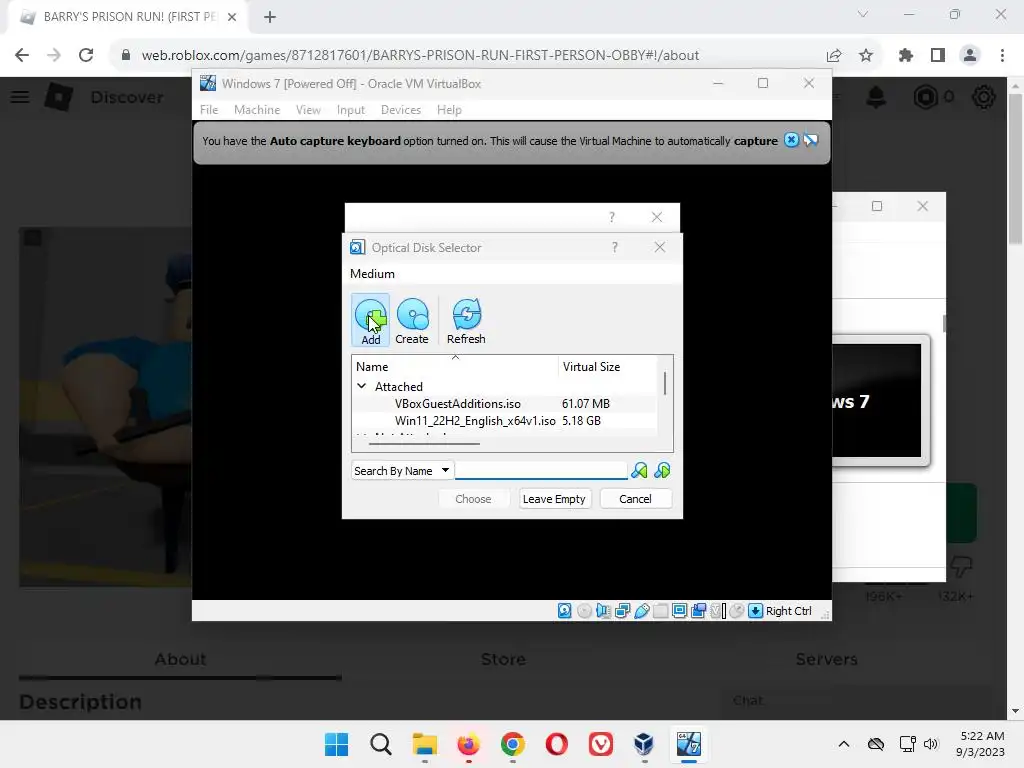This screenshot has width=1024, height=768.
Task: Open the Roblox settings gear
Action: [x=984, y=97]
